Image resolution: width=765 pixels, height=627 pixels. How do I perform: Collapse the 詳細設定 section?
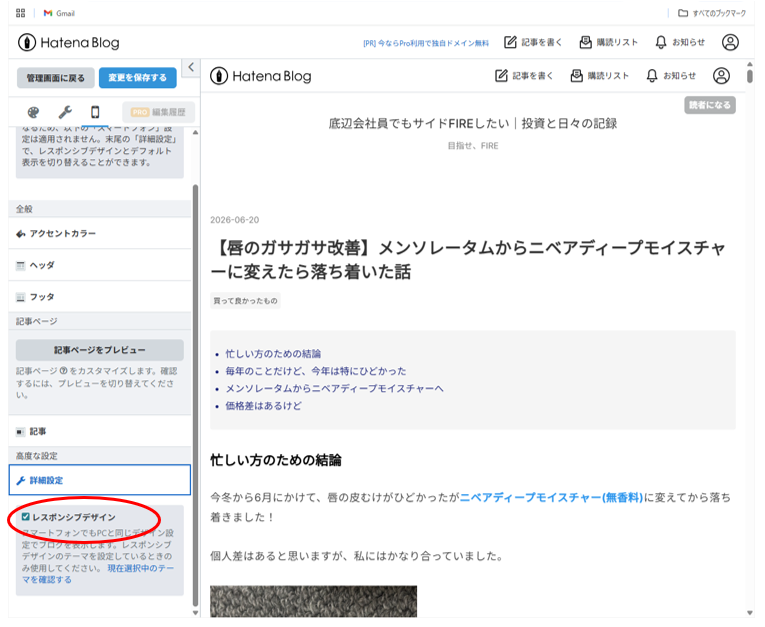coord(100,480)
